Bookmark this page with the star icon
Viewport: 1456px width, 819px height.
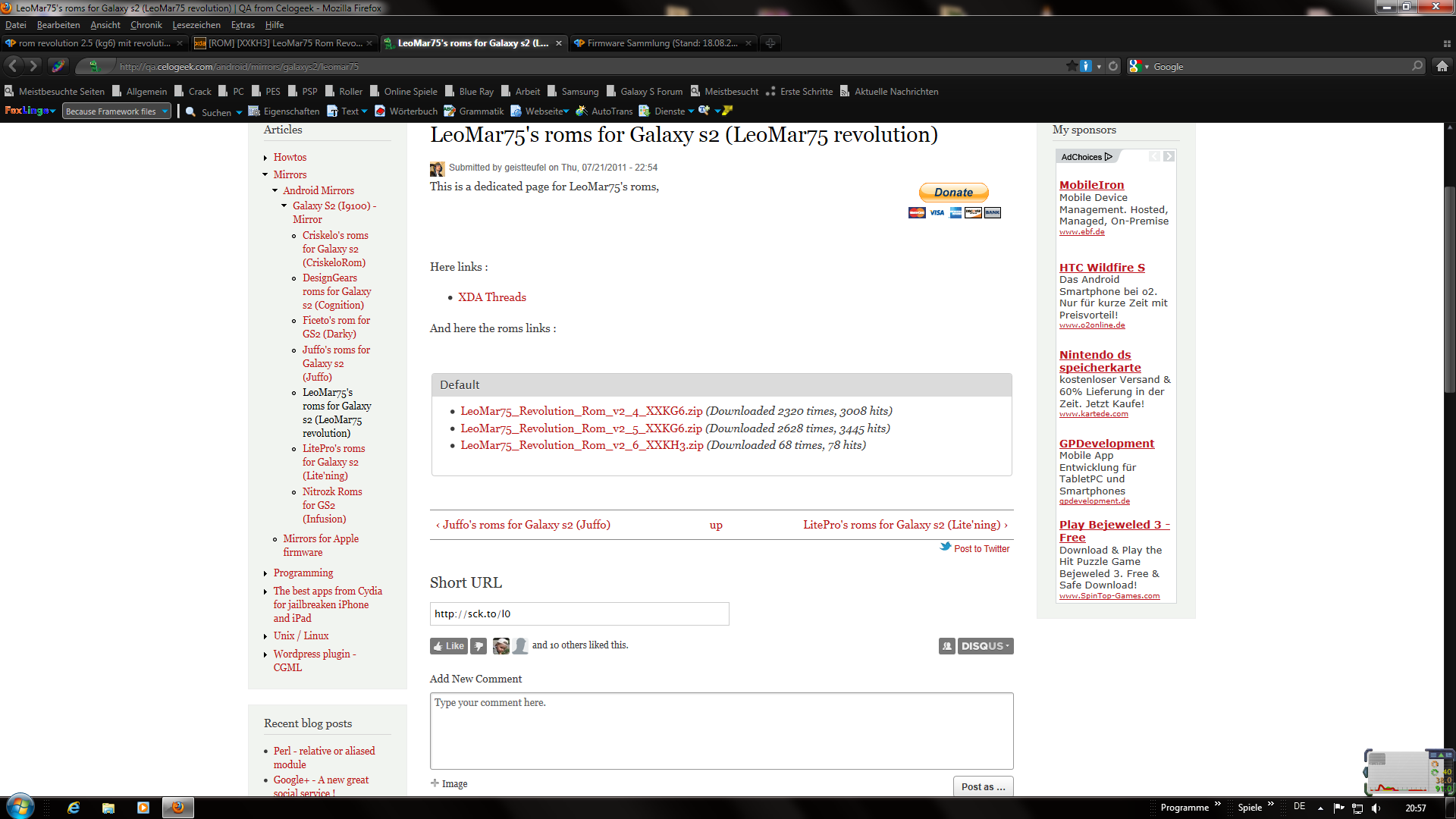tap(1071, 67)
